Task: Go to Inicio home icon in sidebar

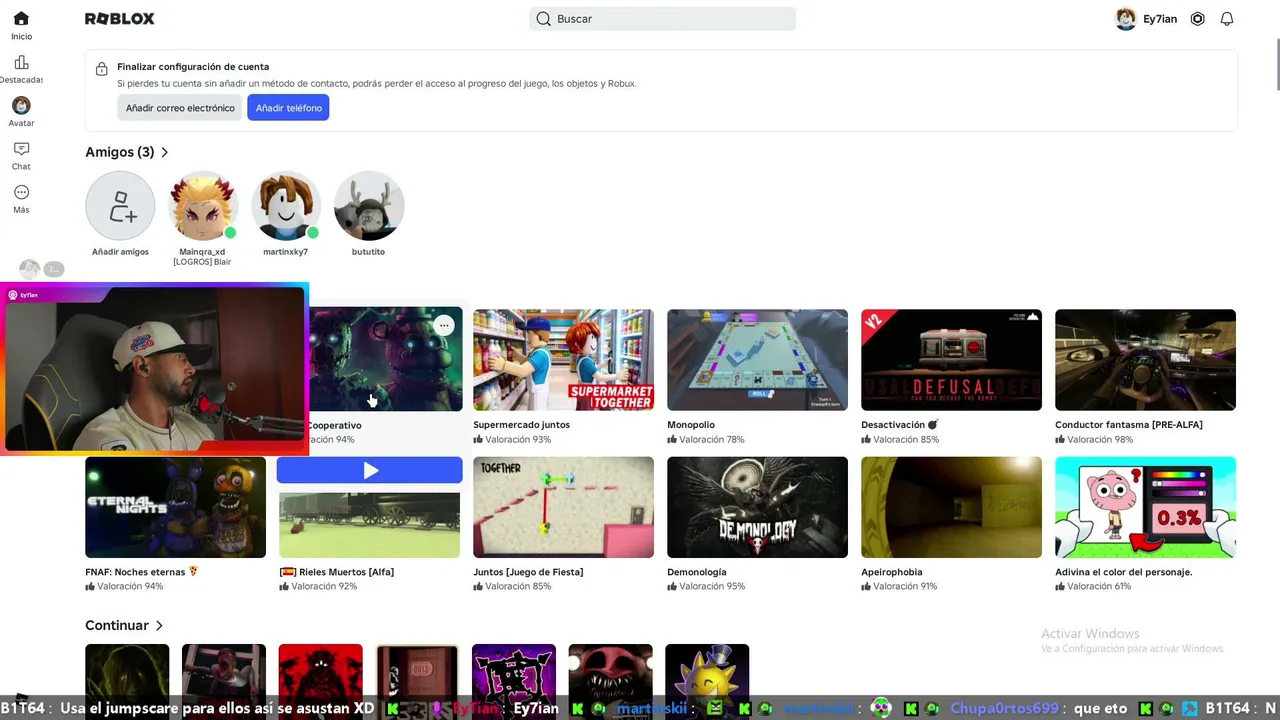Action: 21,19
